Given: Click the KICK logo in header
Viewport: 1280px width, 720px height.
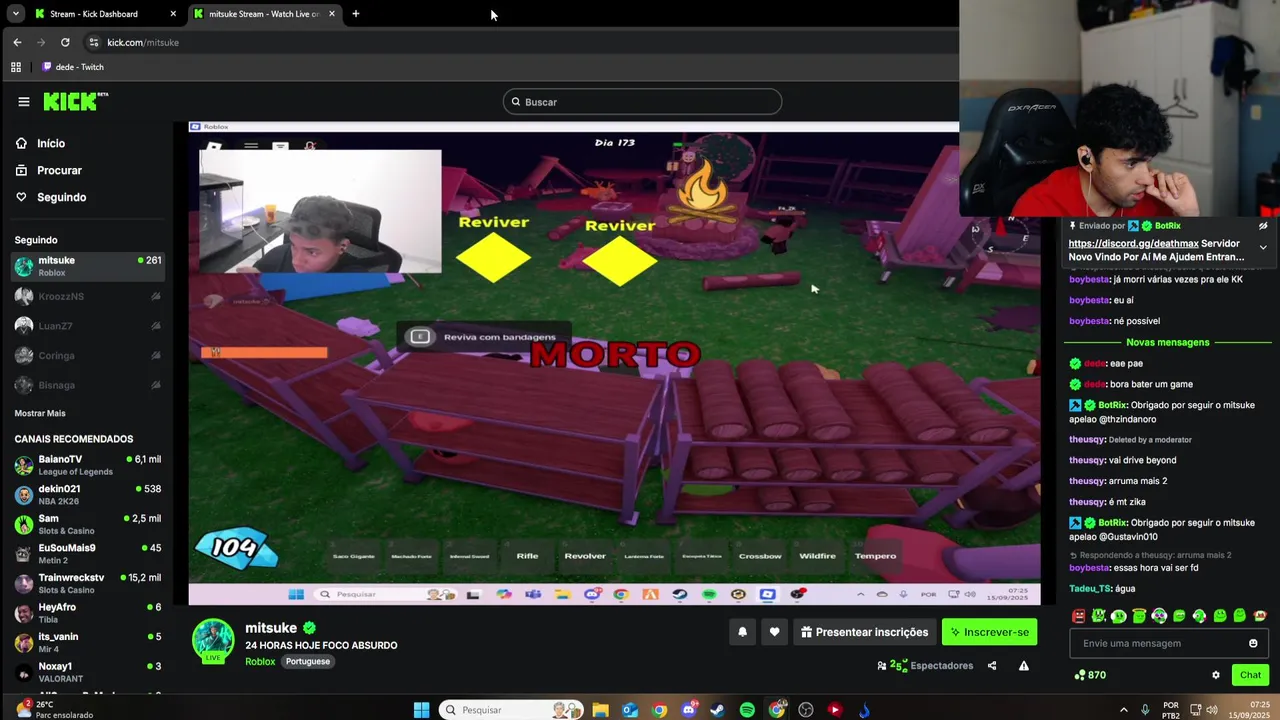Looking at the screenshot, I should coord(75,102).
